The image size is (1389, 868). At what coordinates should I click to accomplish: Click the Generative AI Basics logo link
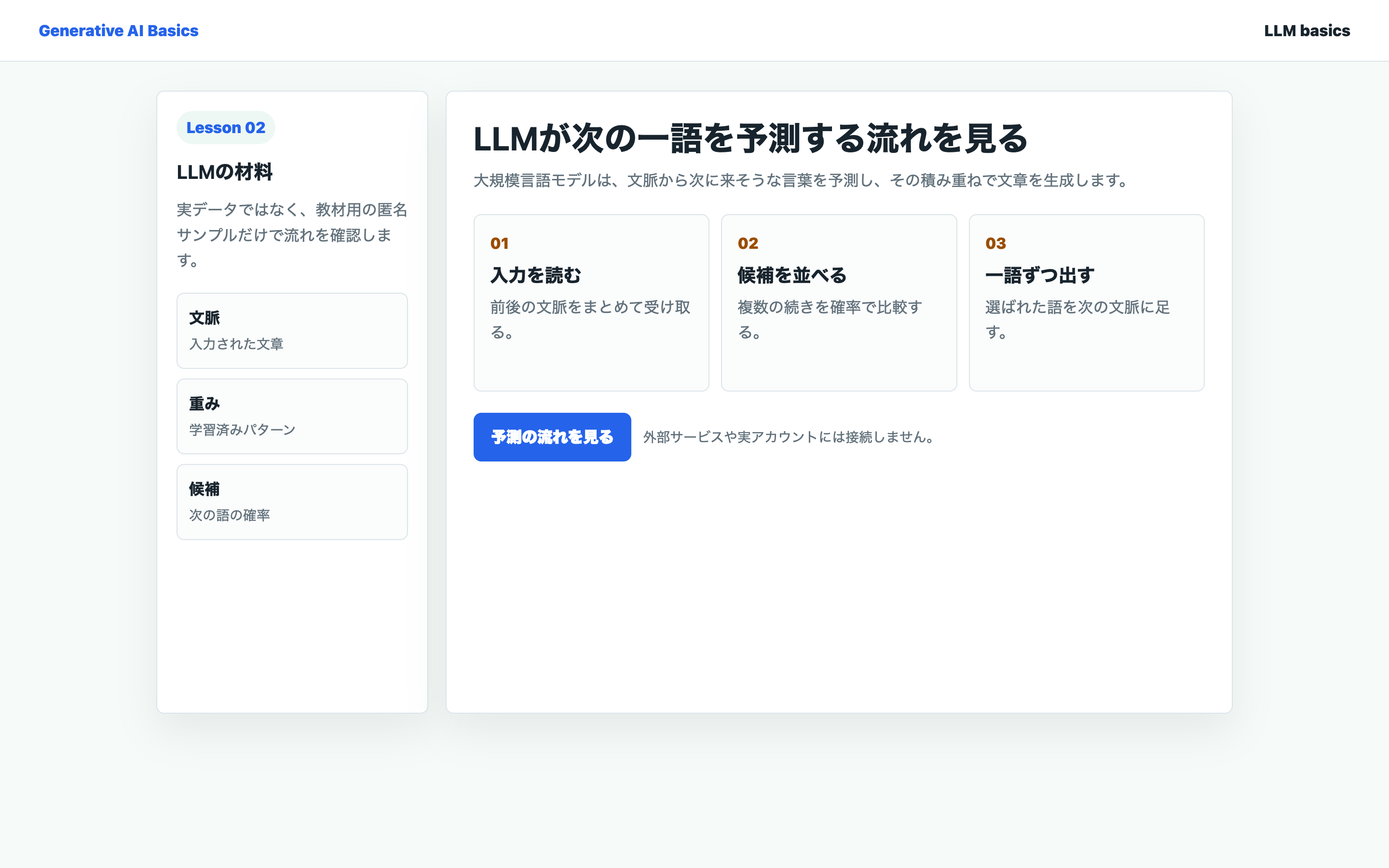click(x=118, y=30)
